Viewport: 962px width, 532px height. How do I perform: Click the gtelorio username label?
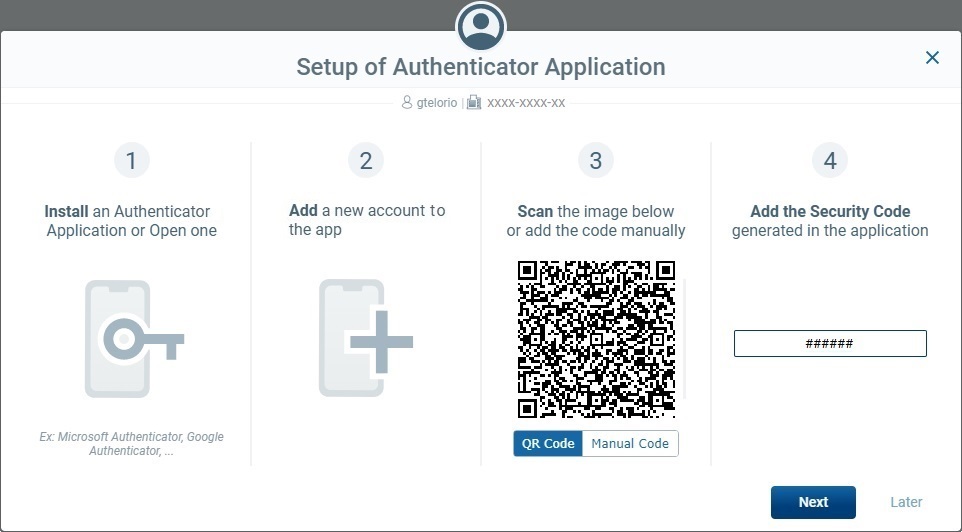(x=437, y=103)
